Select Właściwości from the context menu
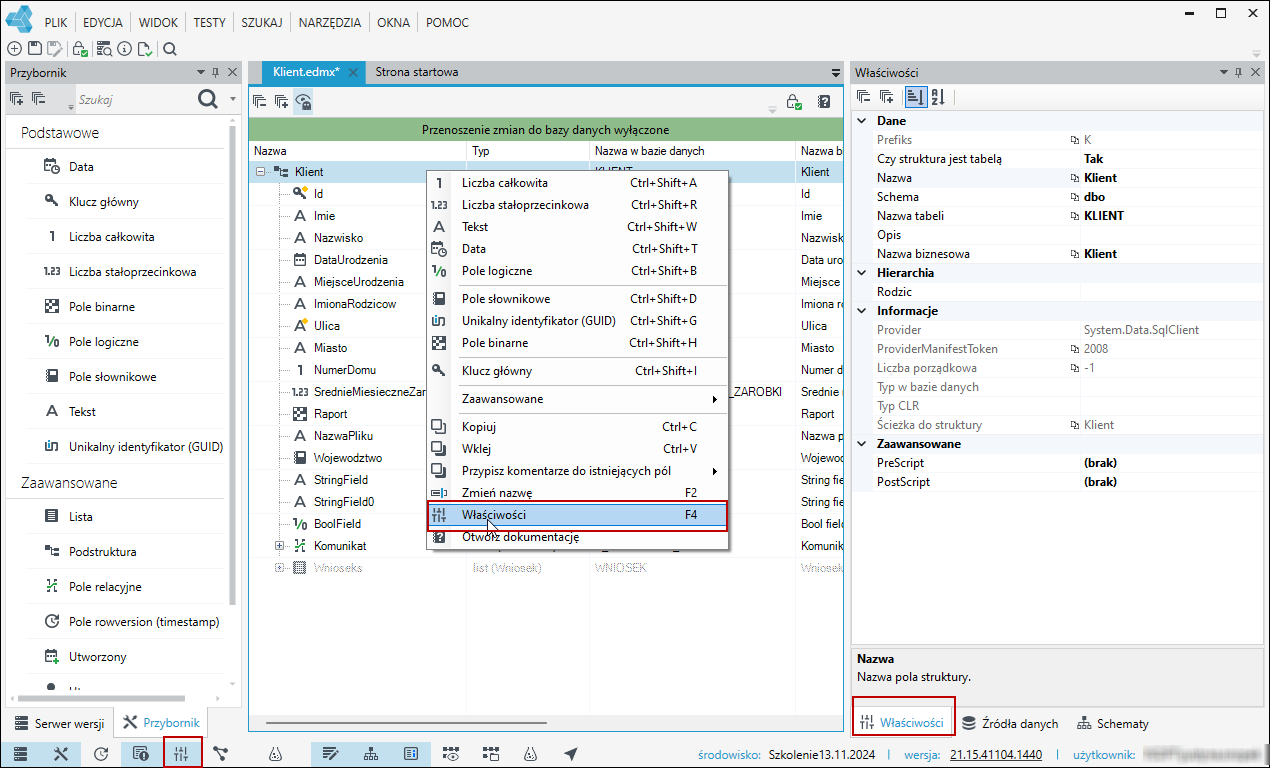Screen dimensions: 1270x768 click(x=578, y=515)
